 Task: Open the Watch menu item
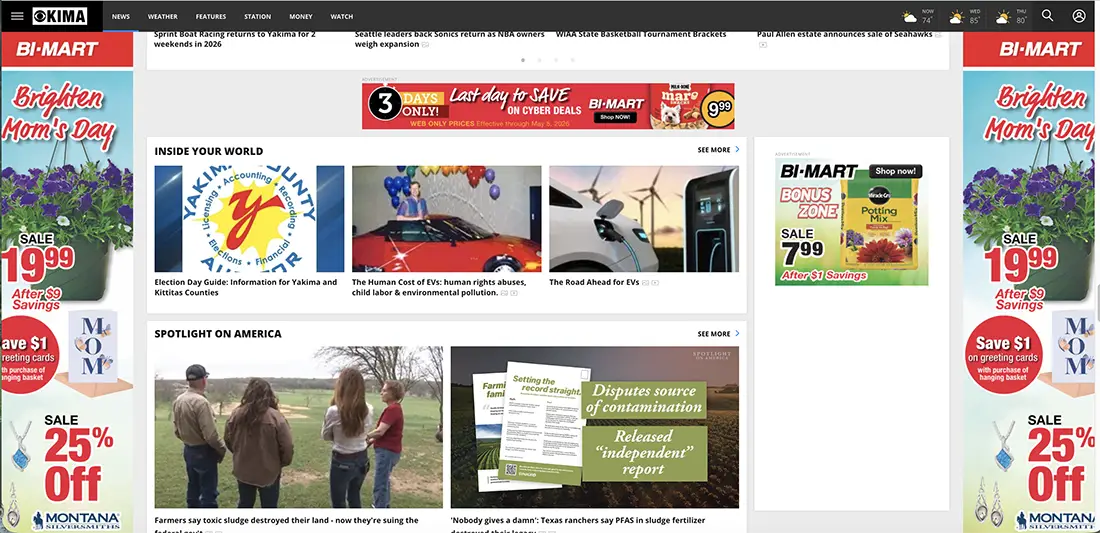click(342, 16)
